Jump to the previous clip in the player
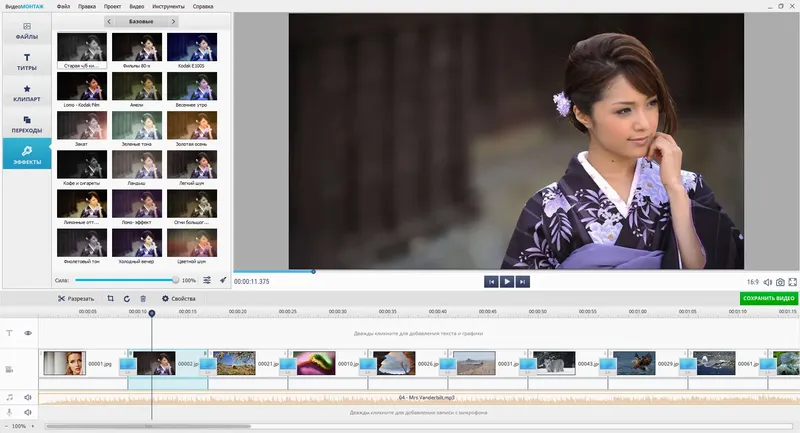This screenshot has height=433, width=800. pos(491,282)
